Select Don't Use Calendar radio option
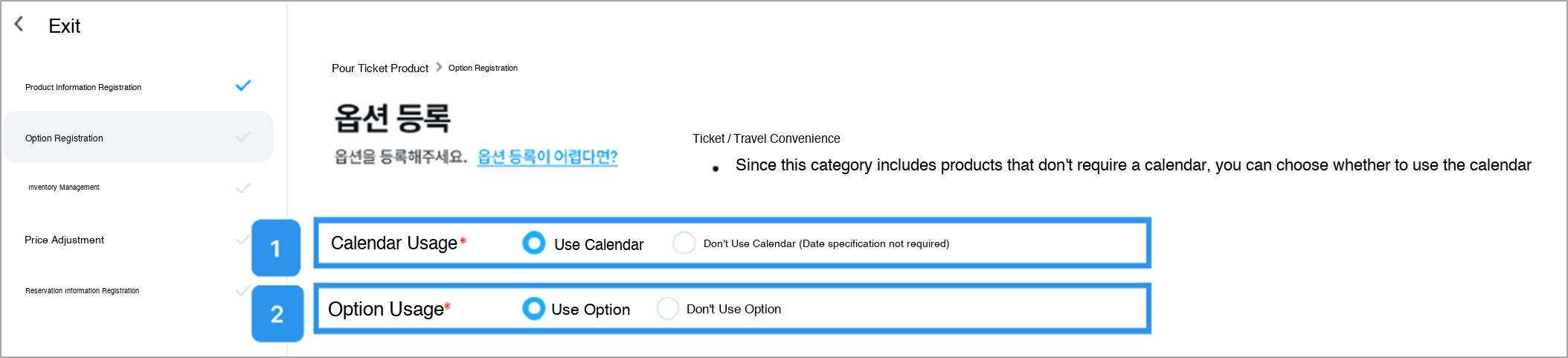This screenshot has width=1568, height=358. pyautogui.click(x=684, y=243)
